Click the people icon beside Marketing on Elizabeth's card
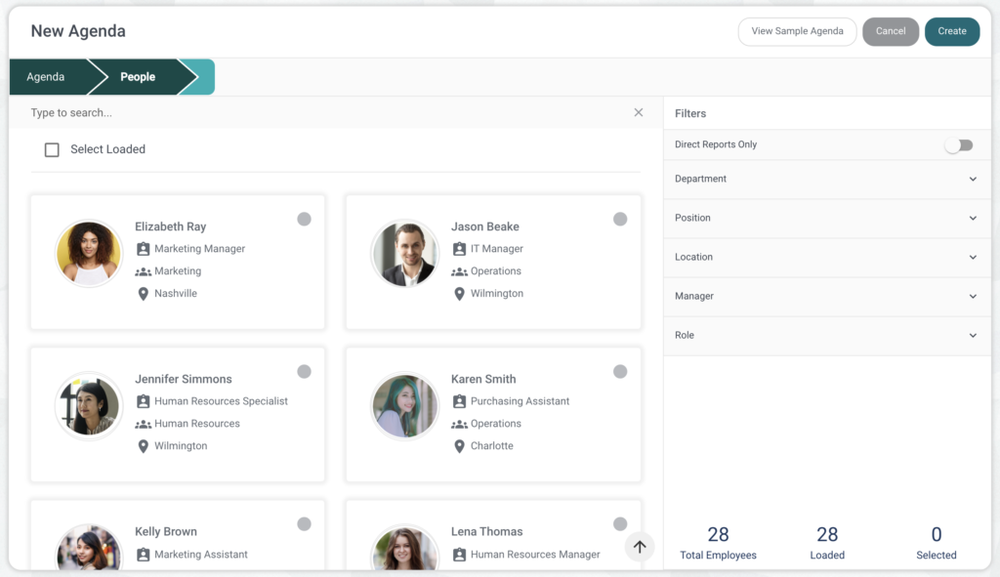The height and width of the screenshot is (577, 1000). (143, 271)
